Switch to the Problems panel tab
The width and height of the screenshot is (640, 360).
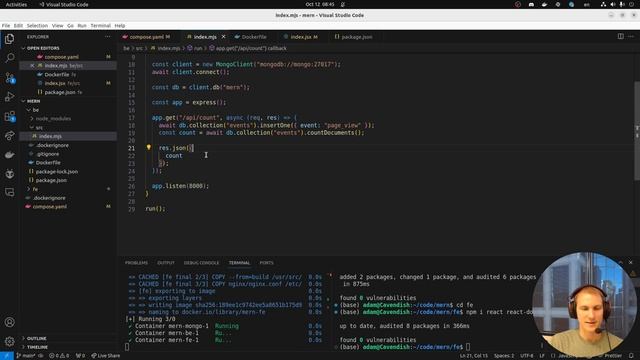136,263
